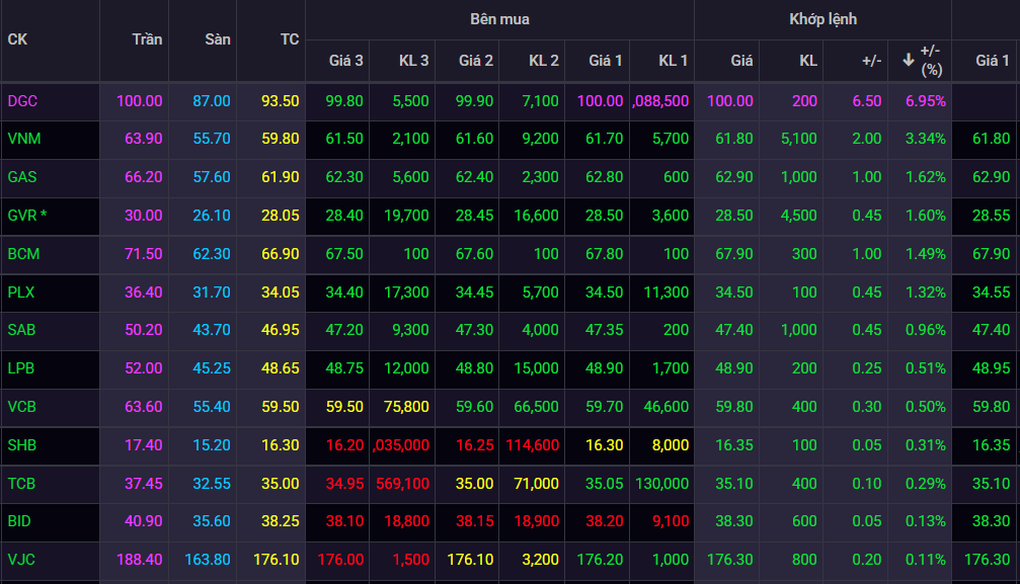Click the descending sort arrow beside +/- (%)
The height and width of the screenshot is (584, 1020).
click(x=908, y=60)
